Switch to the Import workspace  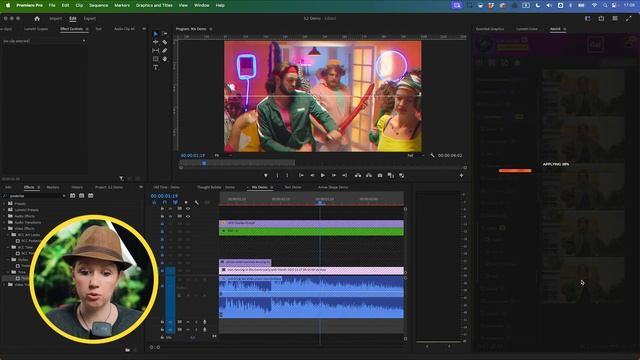pyautogui.click(x=56, y=18)
